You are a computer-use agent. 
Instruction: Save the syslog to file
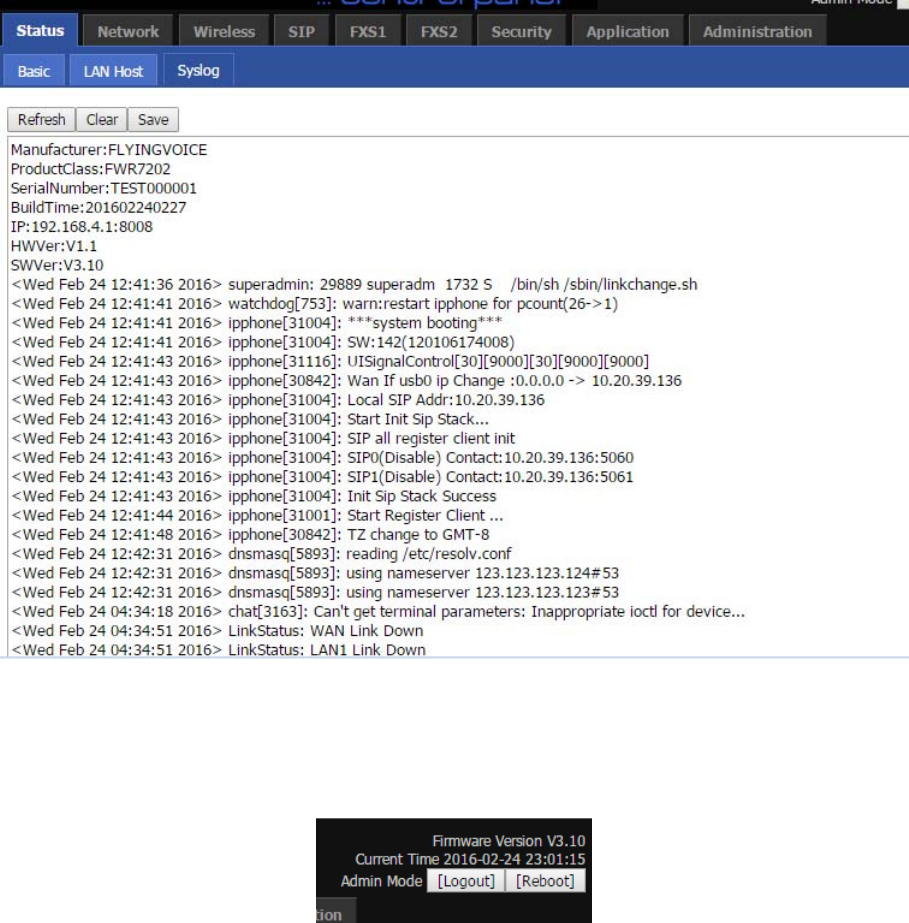(153, 119)
